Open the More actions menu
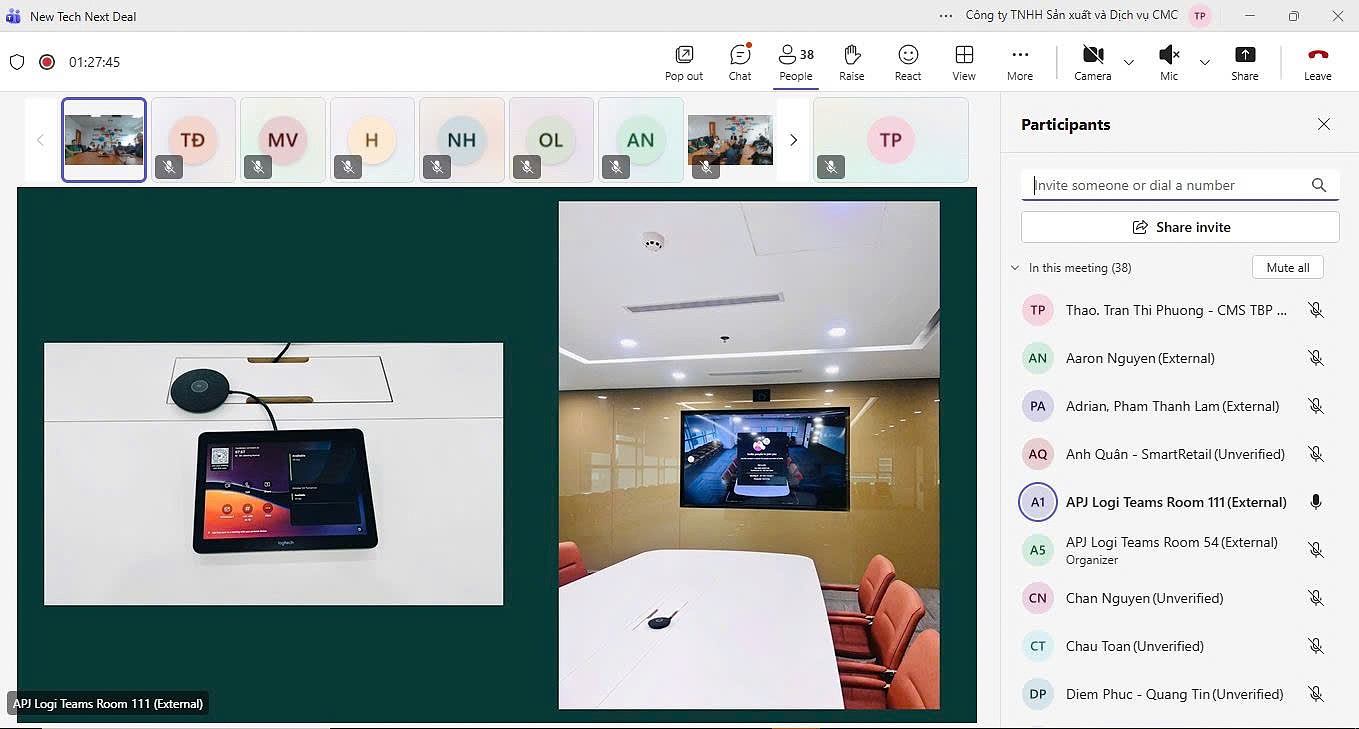Screen dimensions: 1359x729 point(1020,62)
